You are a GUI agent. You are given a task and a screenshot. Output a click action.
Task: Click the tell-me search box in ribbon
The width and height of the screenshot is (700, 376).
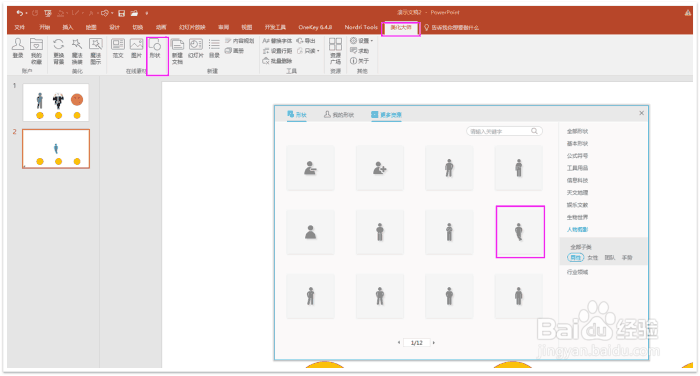coord(451,28)
